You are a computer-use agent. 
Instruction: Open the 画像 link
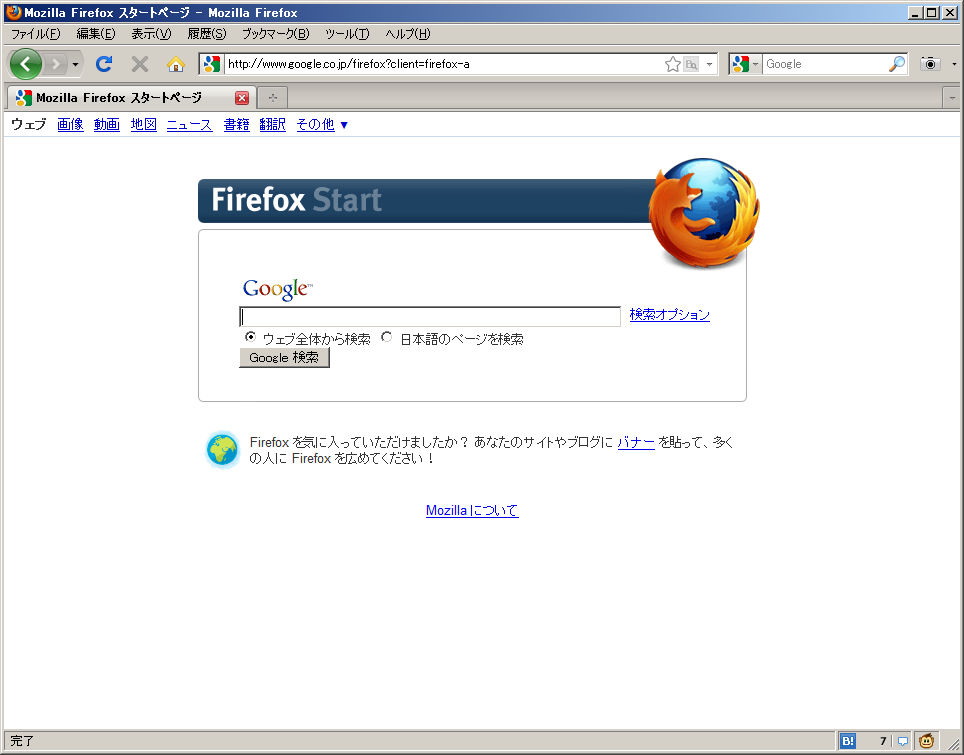[x=70, y=124]
